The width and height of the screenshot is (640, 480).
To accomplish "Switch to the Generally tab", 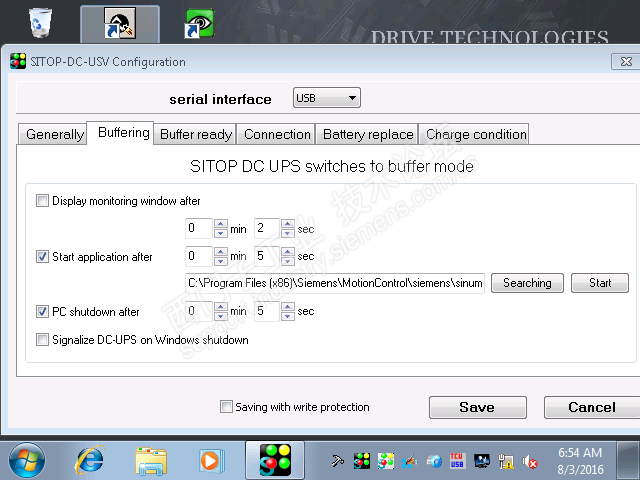I will [54, 134].
